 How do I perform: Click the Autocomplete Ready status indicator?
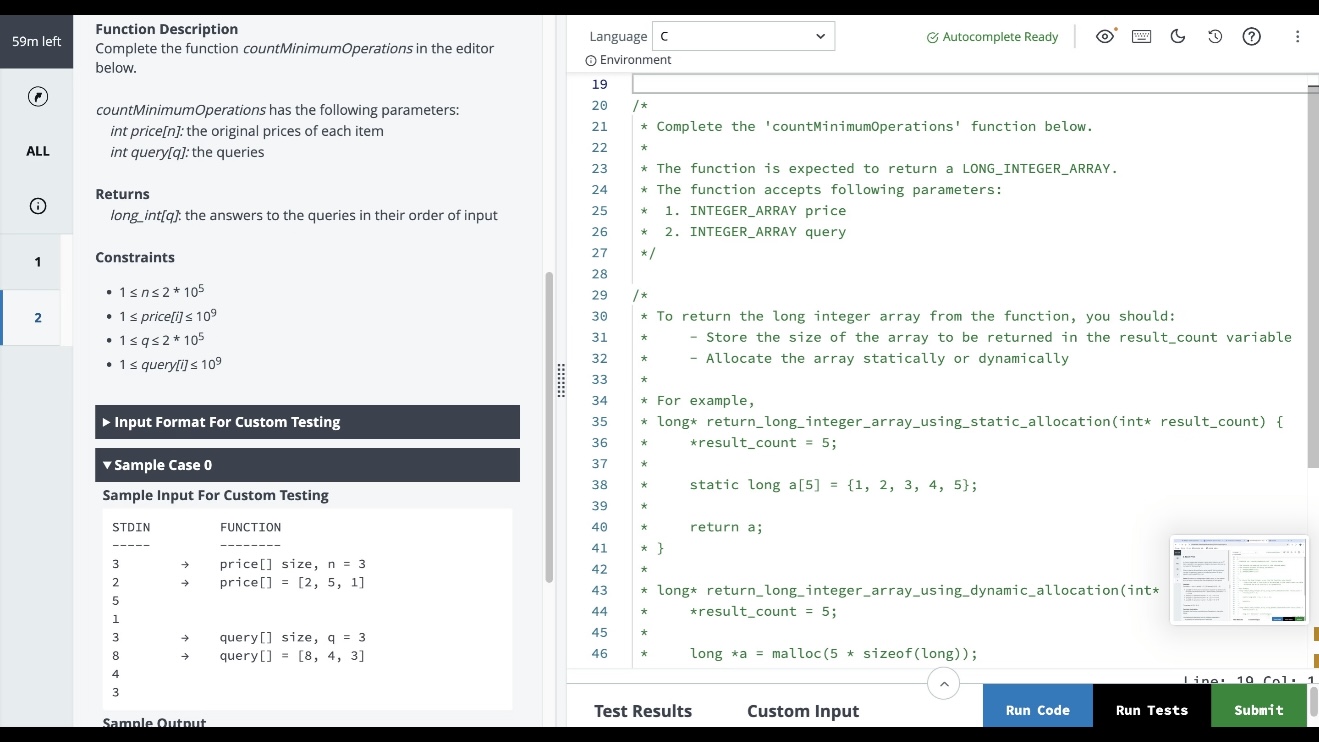[992, 37]
